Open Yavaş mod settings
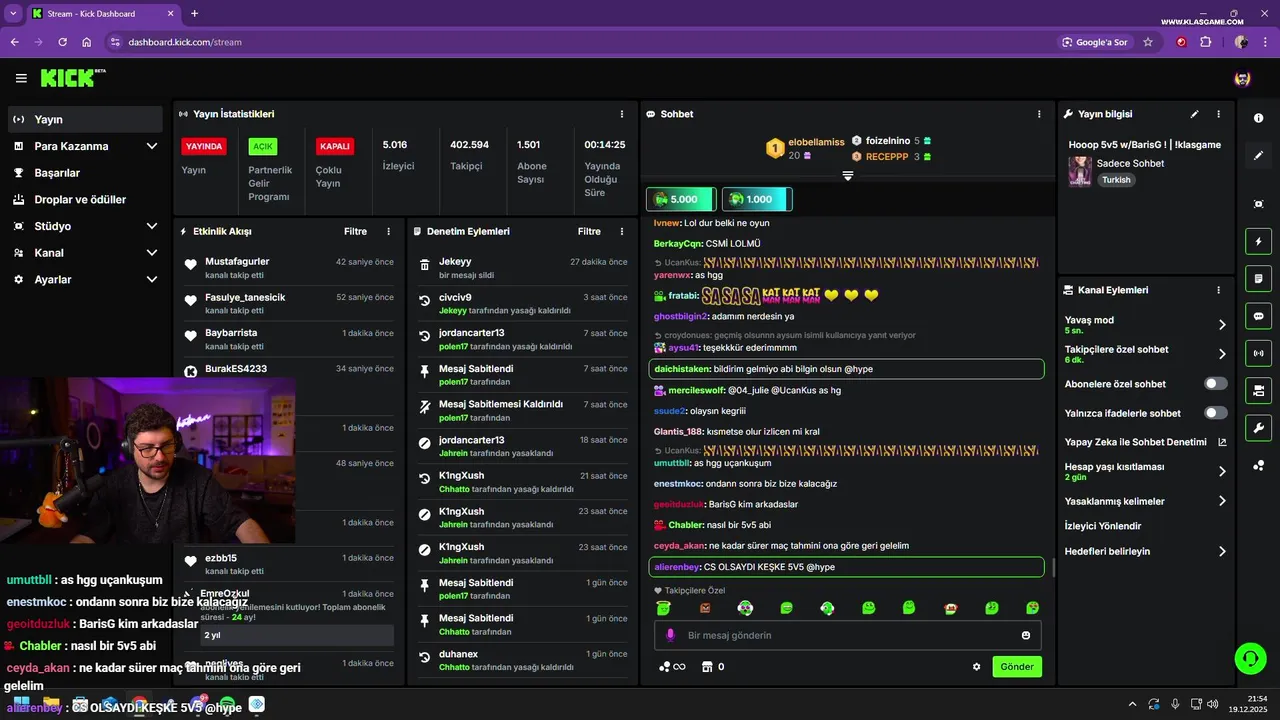The width and height of the screenshot is (1280, 720). coord(1145,325)
